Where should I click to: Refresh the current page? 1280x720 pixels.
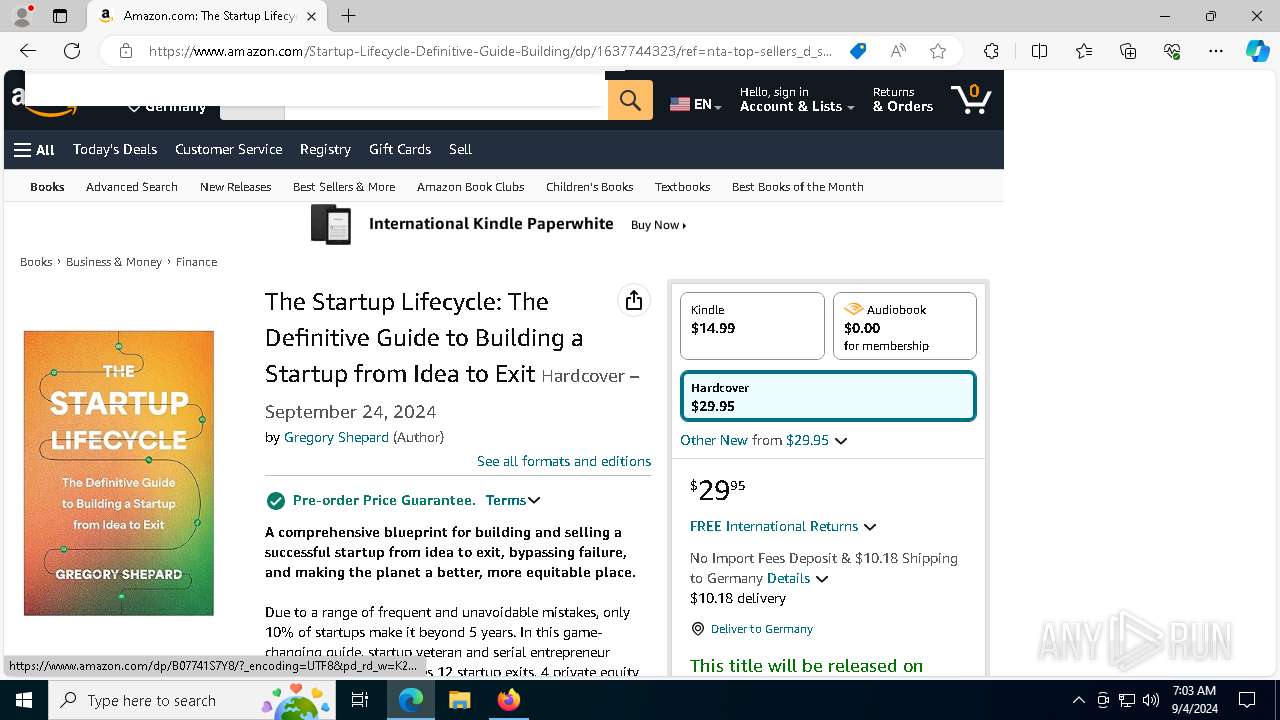click(x=72, y=51)
